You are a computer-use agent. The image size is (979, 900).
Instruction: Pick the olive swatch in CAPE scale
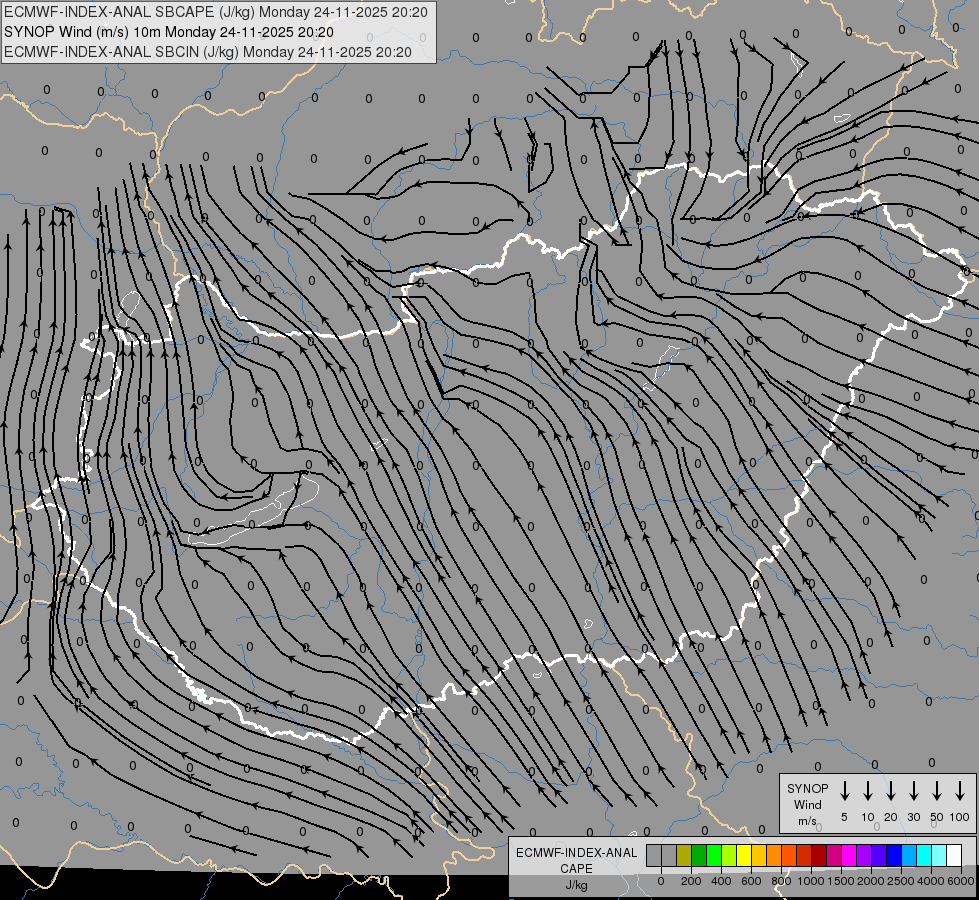click(x=684, y=855)
